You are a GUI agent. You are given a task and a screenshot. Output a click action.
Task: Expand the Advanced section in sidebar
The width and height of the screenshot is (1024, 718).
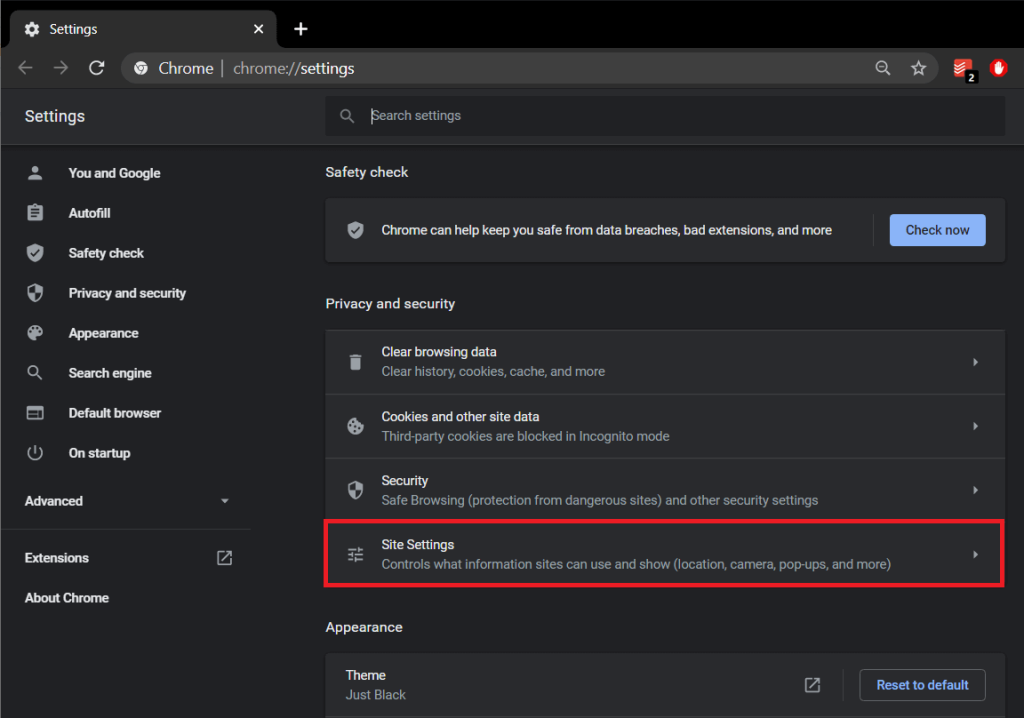[126, 501]
